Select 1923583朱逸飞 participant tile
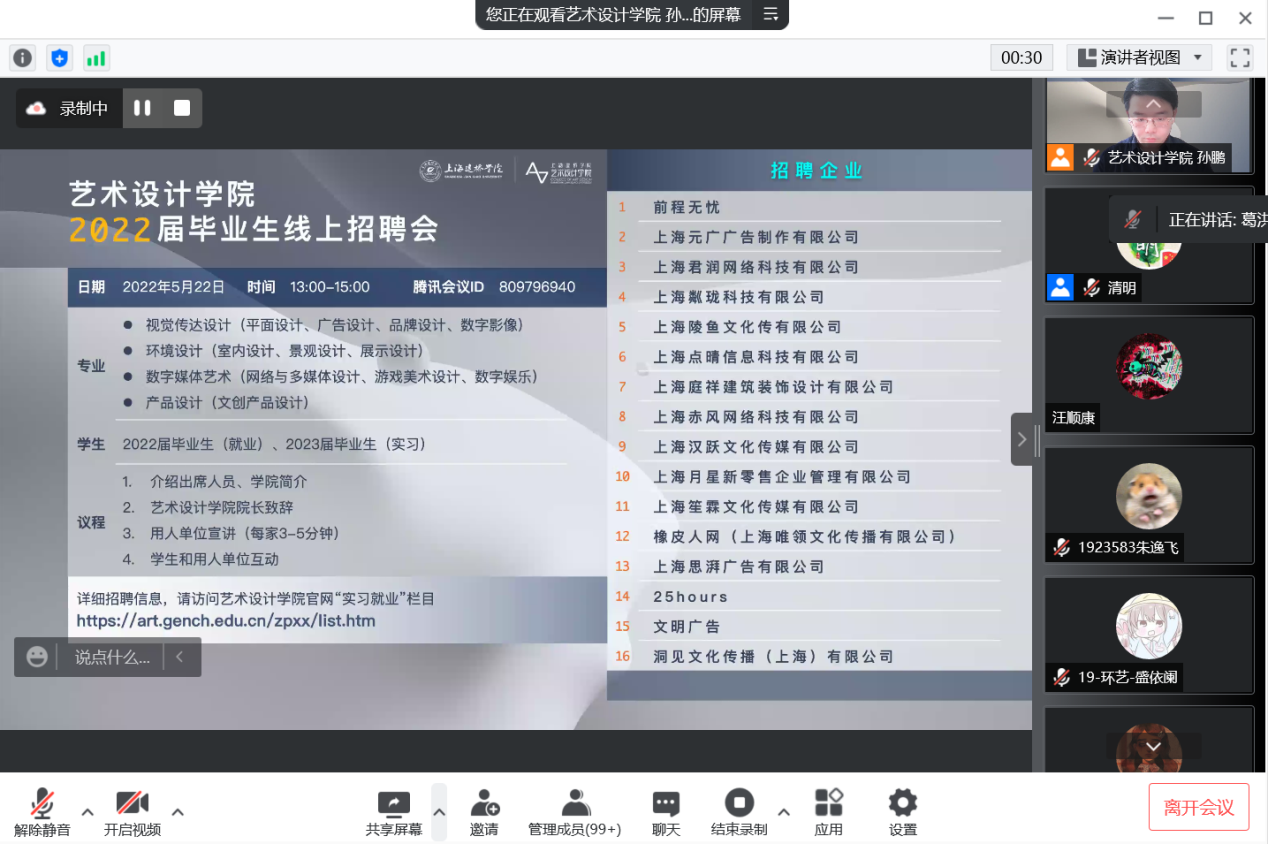Image resolution: width=1268 pixels, height=844 pixels. pyautogui.click(x=1148, y=505)
